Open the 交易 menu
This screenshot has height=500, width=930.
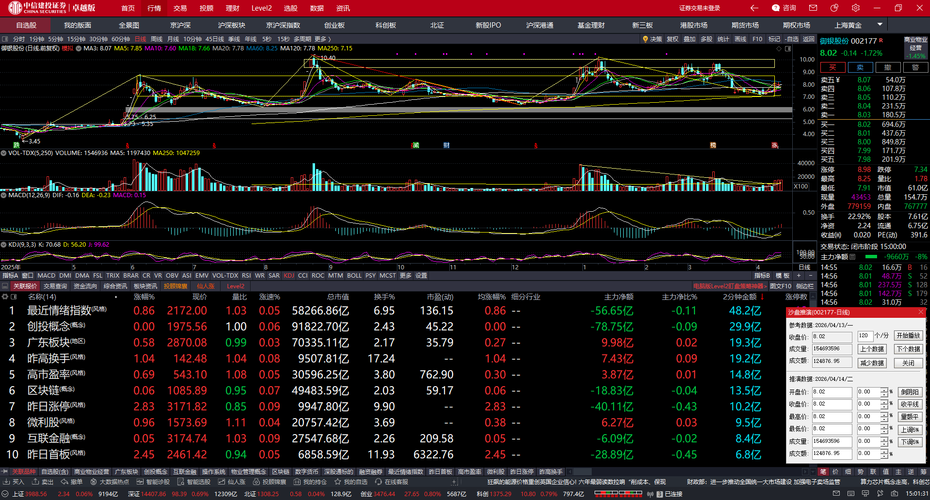point(180,8)
